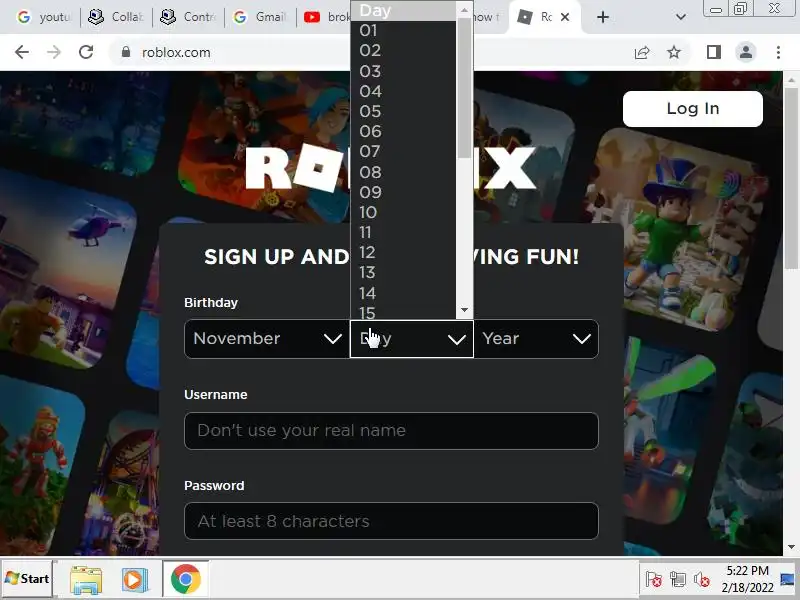This screenshot has width=800, height=600.
Task: Switch to the Contr tab
Action: coord(188,17)
